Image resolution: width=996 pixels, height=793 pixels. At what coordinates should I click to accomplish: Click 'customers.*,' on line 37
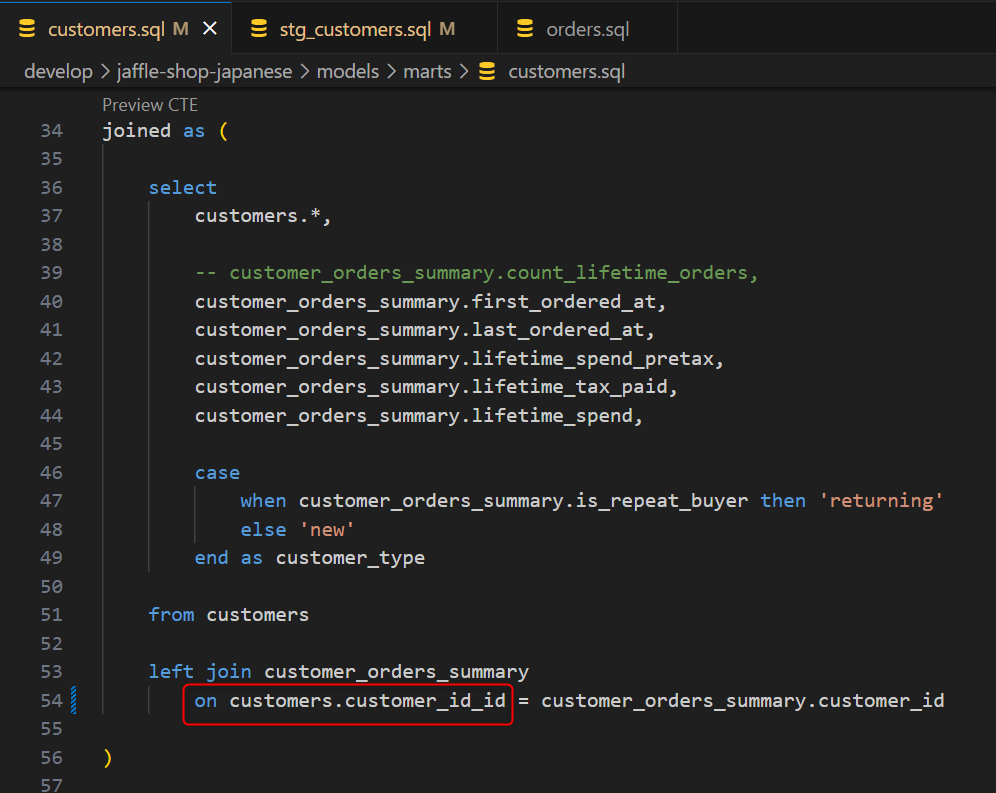point(263,216)
